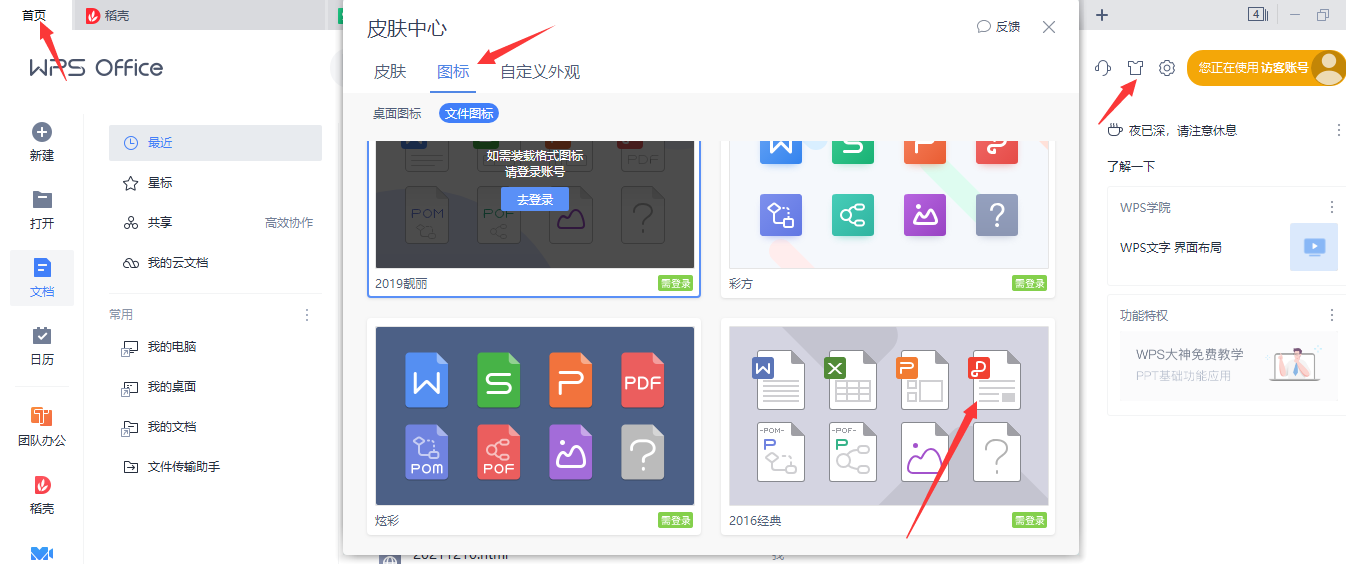
Task: Click the window count indicator showing 4
Action: pyautogui.click(x=1258, y=14)
